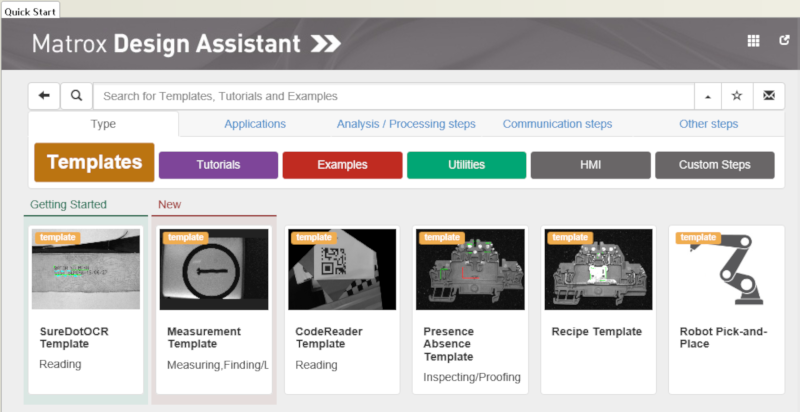Open the Recipe Template thumbnail

click(598, 269)
